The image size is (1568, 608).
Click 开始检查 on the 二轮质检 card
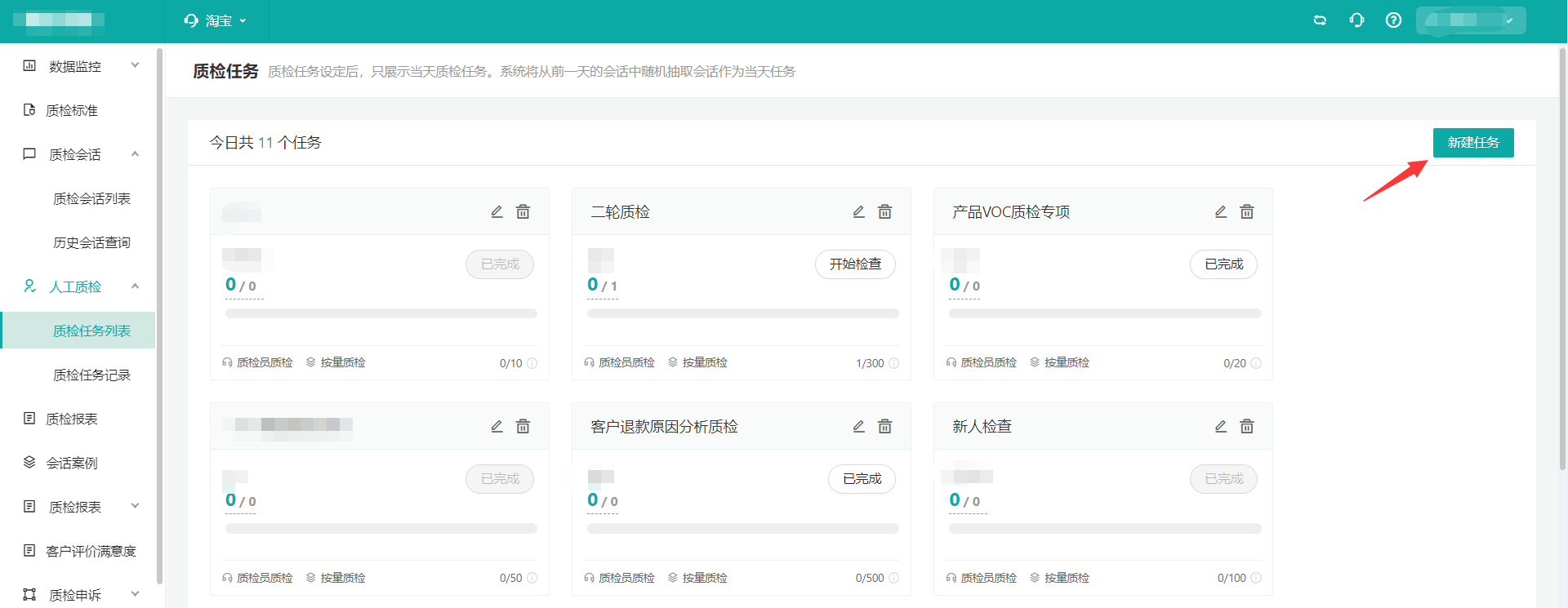pos(855,264)
